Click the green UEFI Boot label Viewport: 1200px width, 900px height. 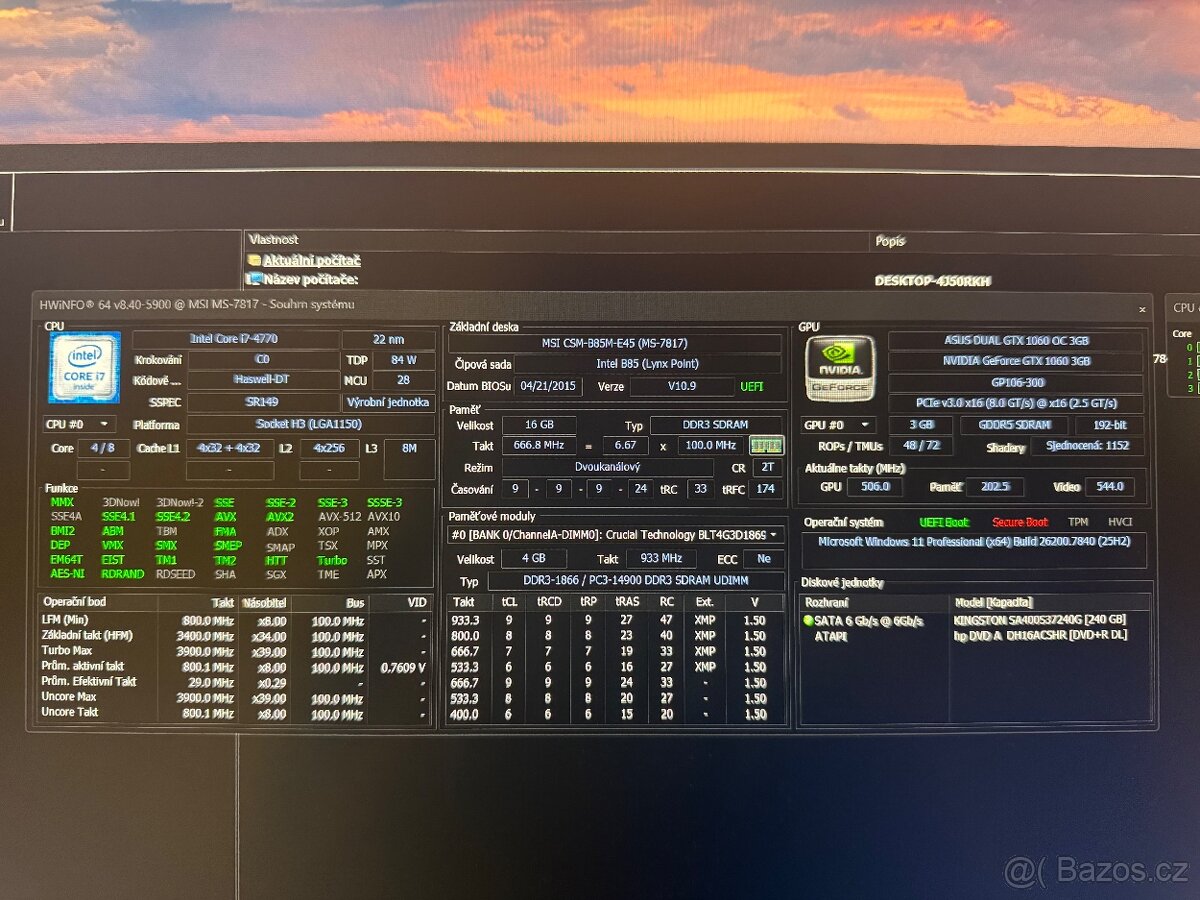click(x=944, y=522)
